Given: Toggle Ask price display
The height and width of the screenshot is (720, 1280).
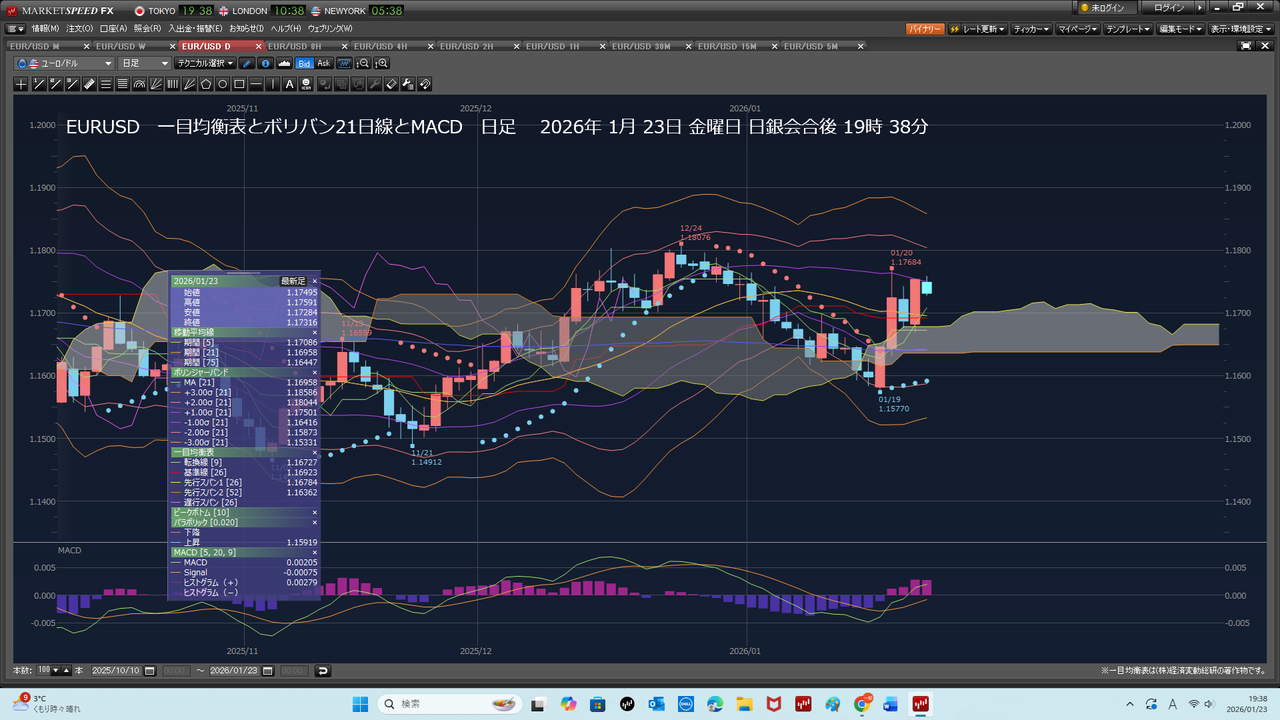Looking at the screenshot, I should coord(324,63).
